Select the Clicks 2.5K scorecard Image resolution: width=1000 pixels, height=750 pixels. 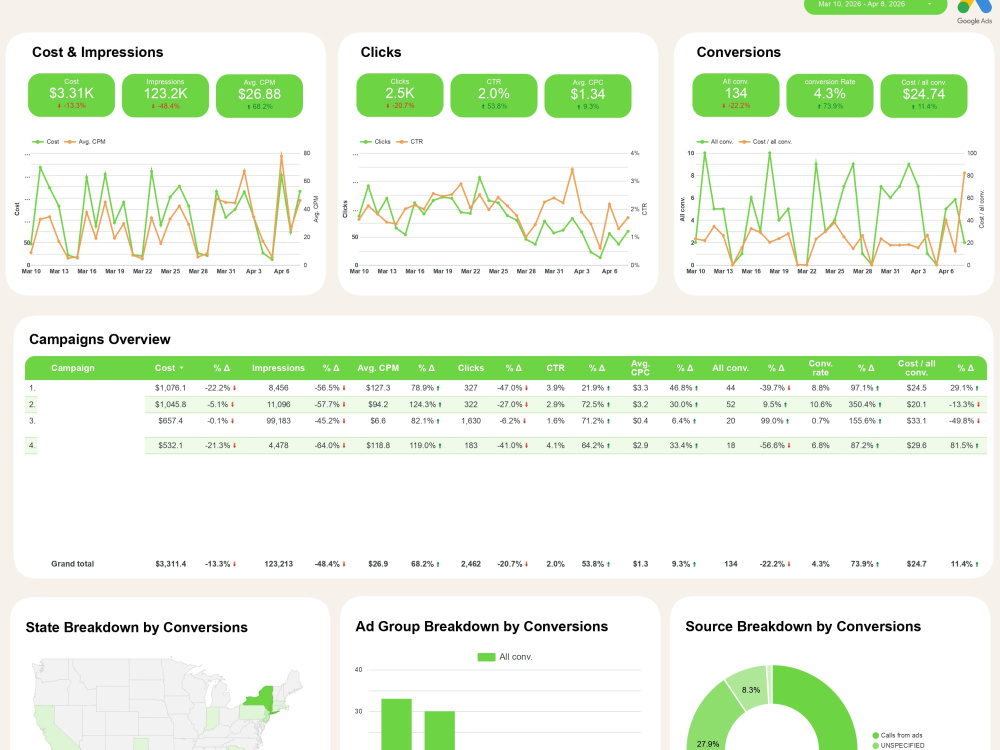click(x=400, y=95)
